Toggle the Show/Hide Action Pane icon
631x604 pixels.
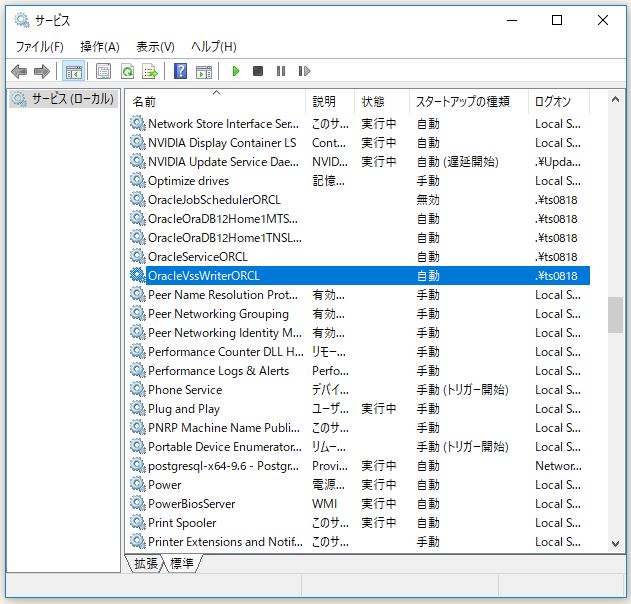(204, 72)
